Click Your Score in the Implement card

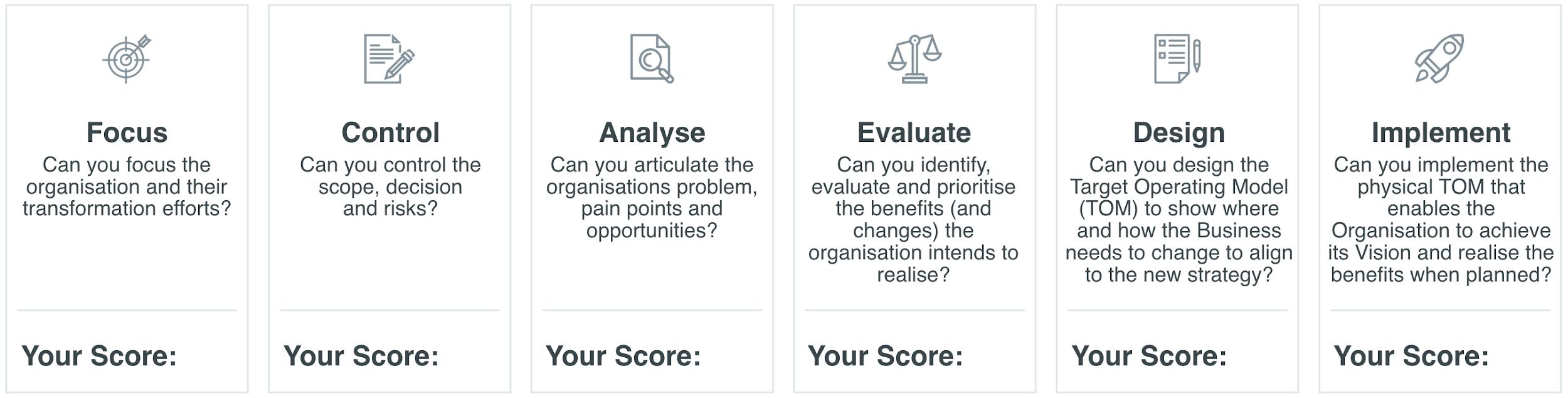pyautogui.click(x=1411, y=356)
